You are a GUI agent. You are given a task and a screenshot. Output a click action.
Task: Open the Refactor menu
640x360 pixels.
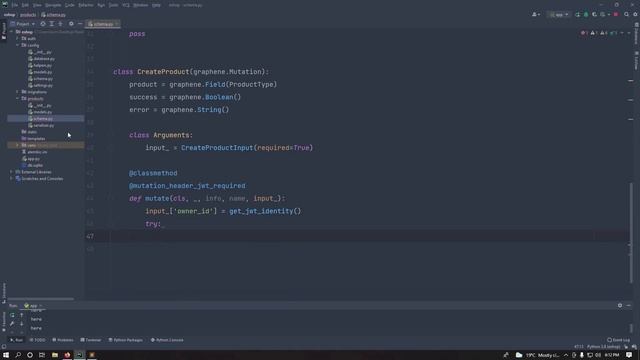[x=86, y=5]
